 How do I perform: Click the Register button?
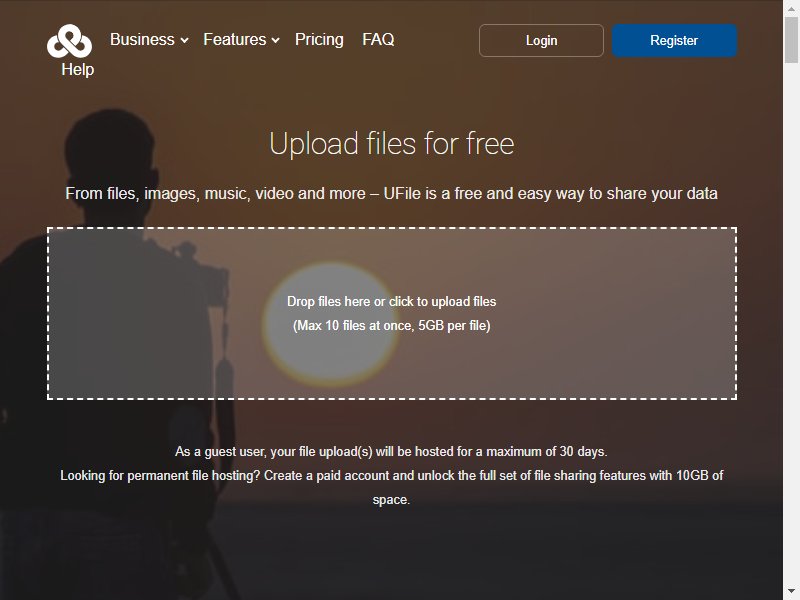pos(674,40)
